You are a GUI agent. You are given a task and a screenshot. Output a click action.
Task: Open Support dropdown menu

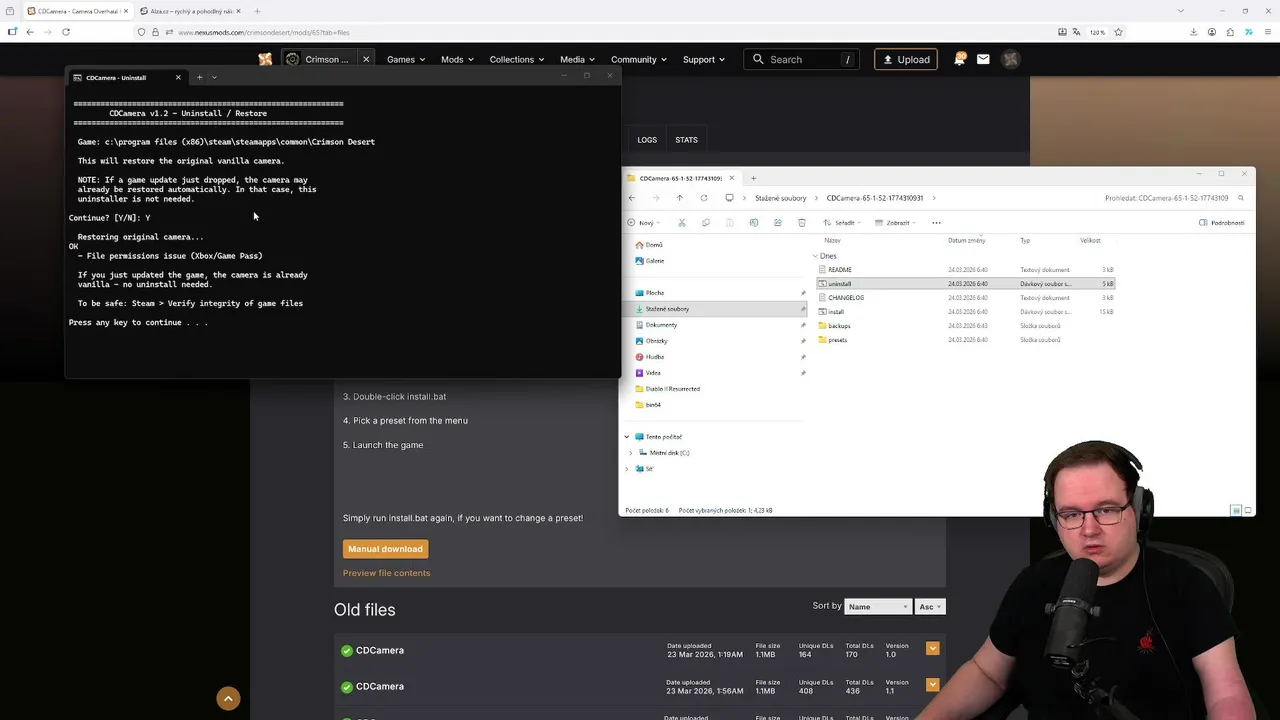(704, 59)
